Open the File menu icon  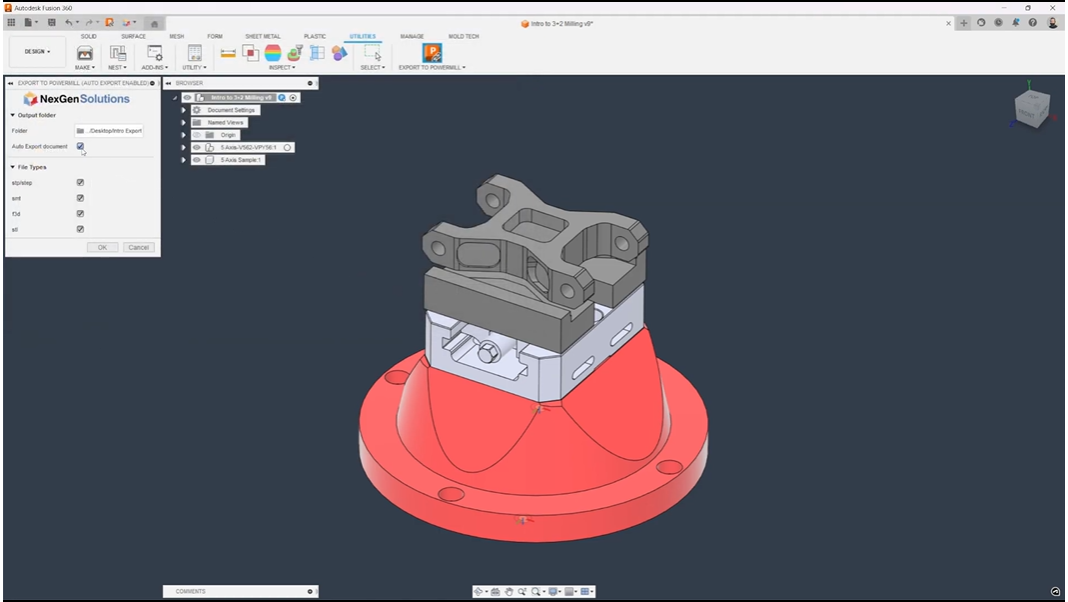[28, 22]
